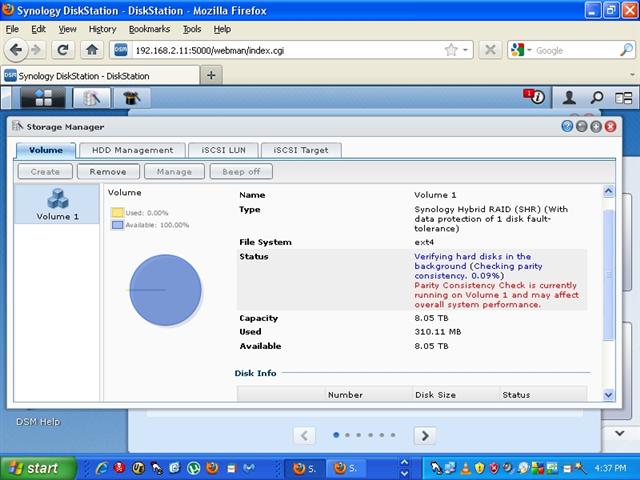The height and width of the screenshot is (480, 640).
Task: Click the Beep off button
Action: 241,171
